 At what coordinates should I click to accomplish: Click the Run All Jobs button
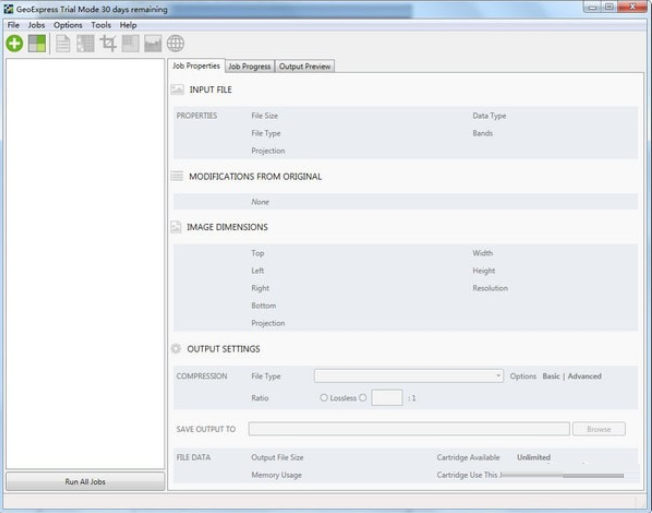coord(85,482)
